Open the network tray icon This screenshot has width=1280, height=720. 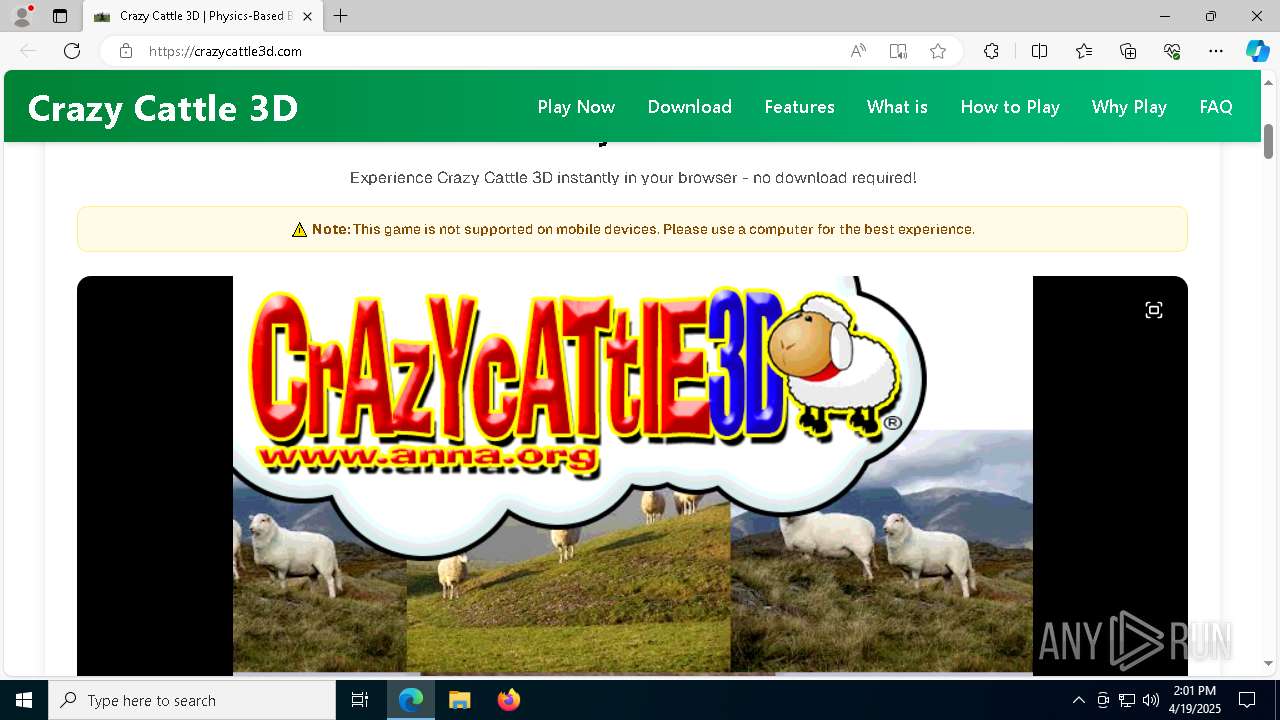pos(1127,700)
